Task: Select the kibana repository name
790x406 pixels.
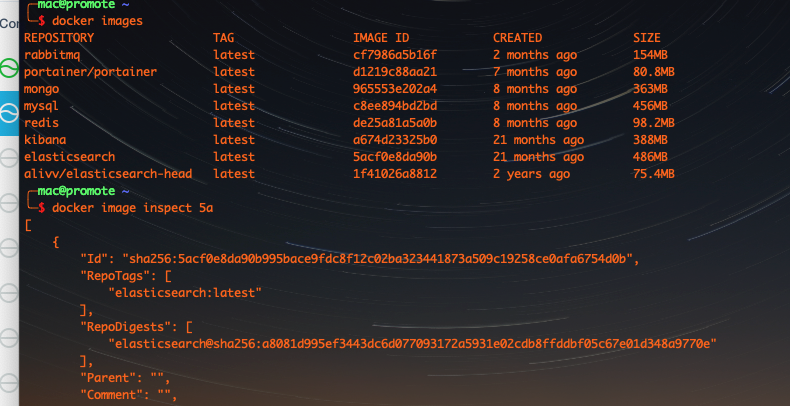Action: point(45,140)
